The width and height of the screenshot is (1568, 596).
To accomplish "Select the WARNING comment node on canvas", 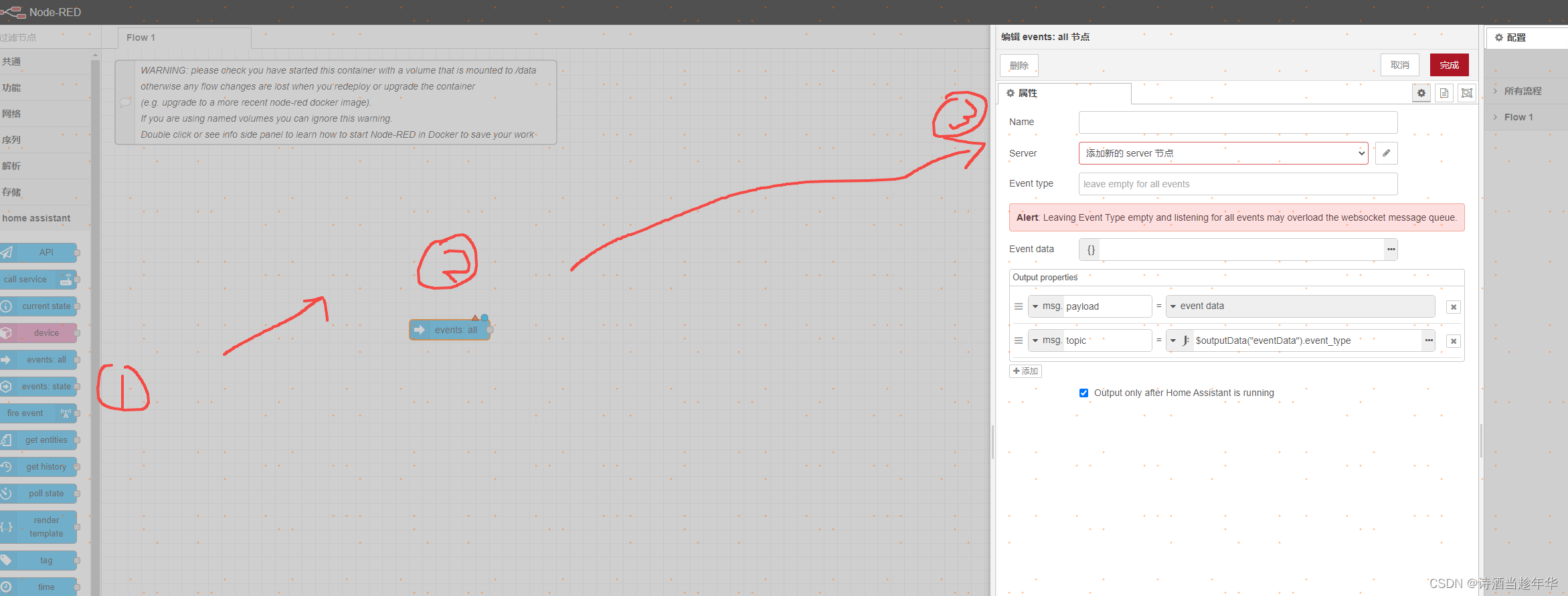I will tap(336, 102).
